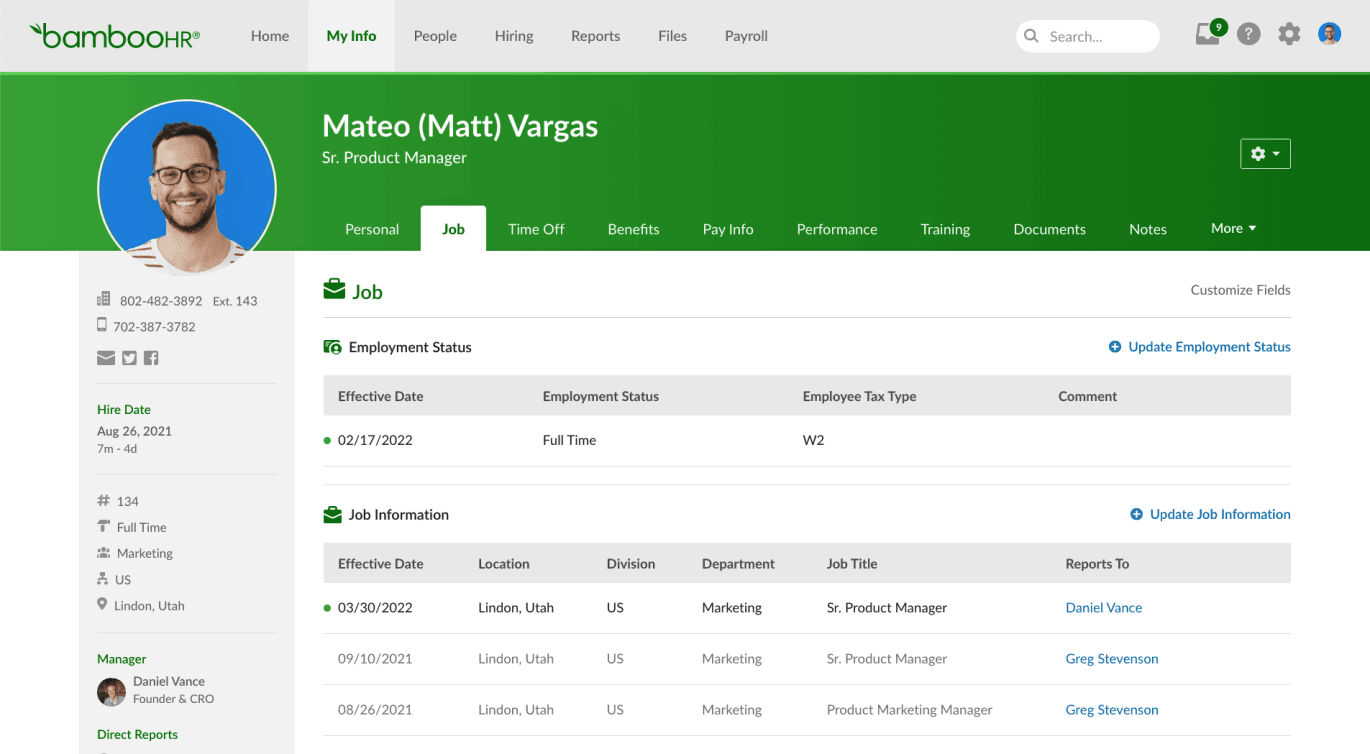Click the settings gear in the top bar
Image resolution: width=1370 pixels, height=754 pixels.
[x=1289, y=33]
